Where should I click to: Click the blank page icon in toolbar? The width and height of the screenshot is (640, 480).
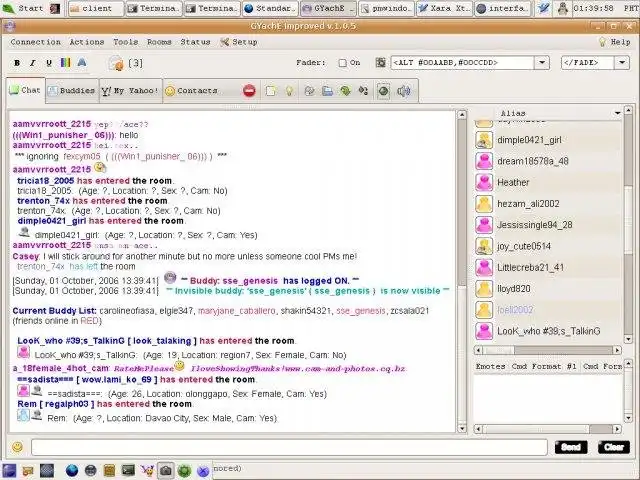pos(270,91)
